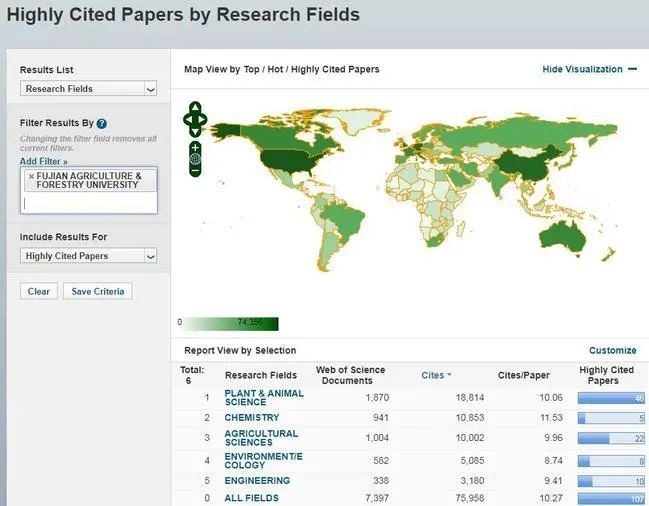Collapse visualization with the minus icon
Viewport: 649px width, 506px height.
pos(632,69)
